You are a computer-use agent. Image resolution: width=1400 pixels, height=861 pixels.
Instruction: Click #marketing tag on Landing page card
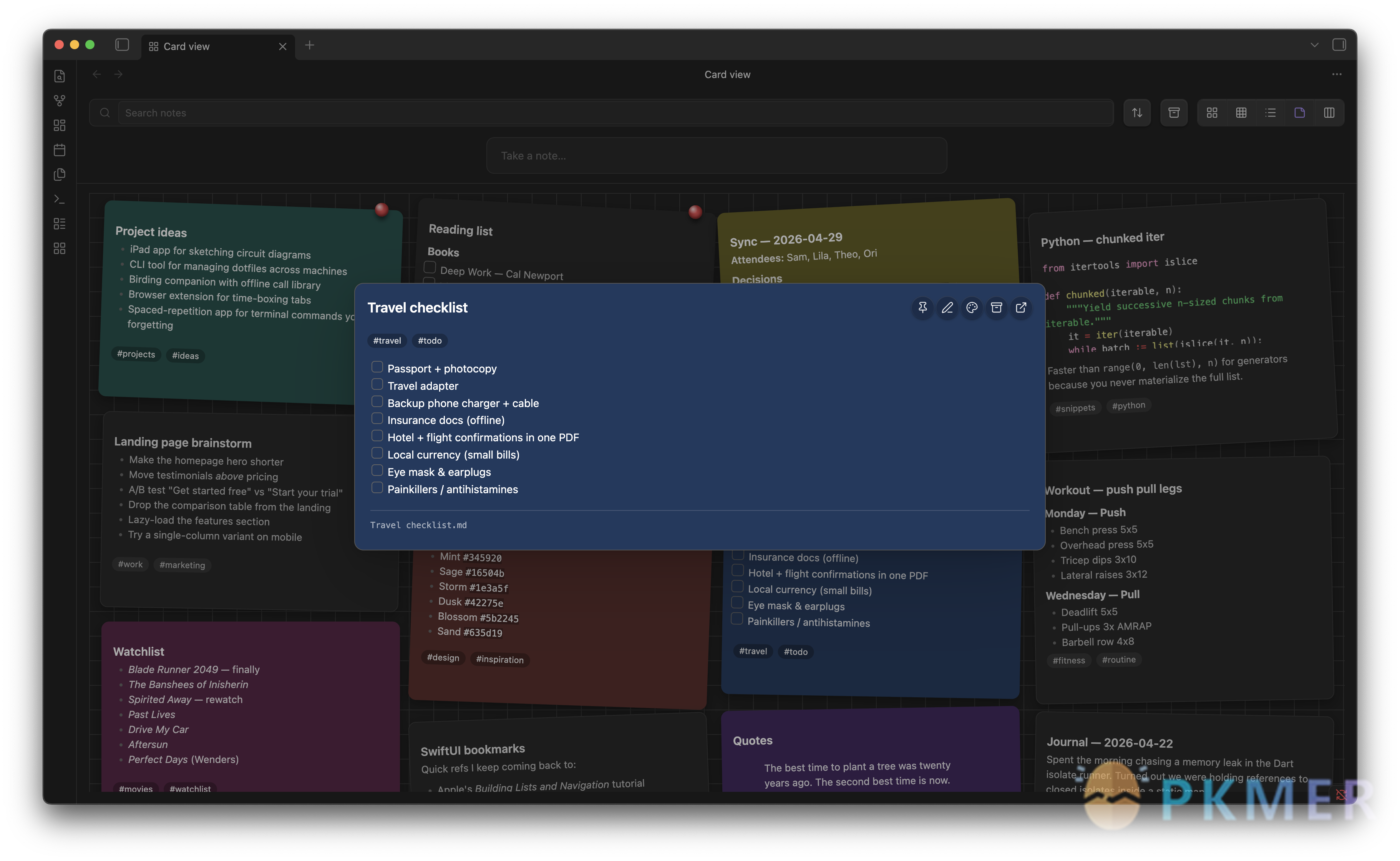tap(182, 565)
